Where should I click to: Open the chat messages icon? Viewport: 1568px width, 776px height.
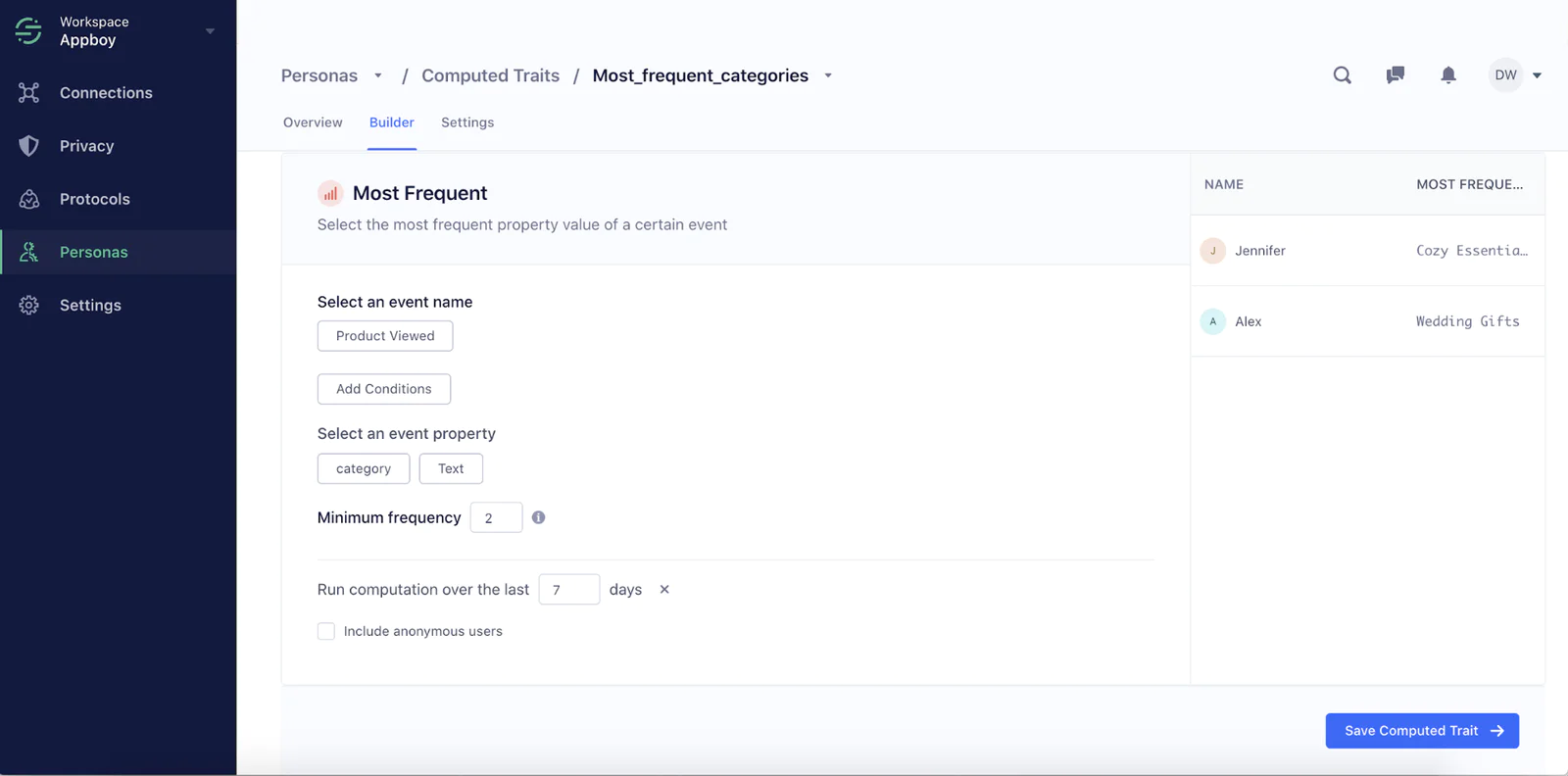coord(1395,75)
